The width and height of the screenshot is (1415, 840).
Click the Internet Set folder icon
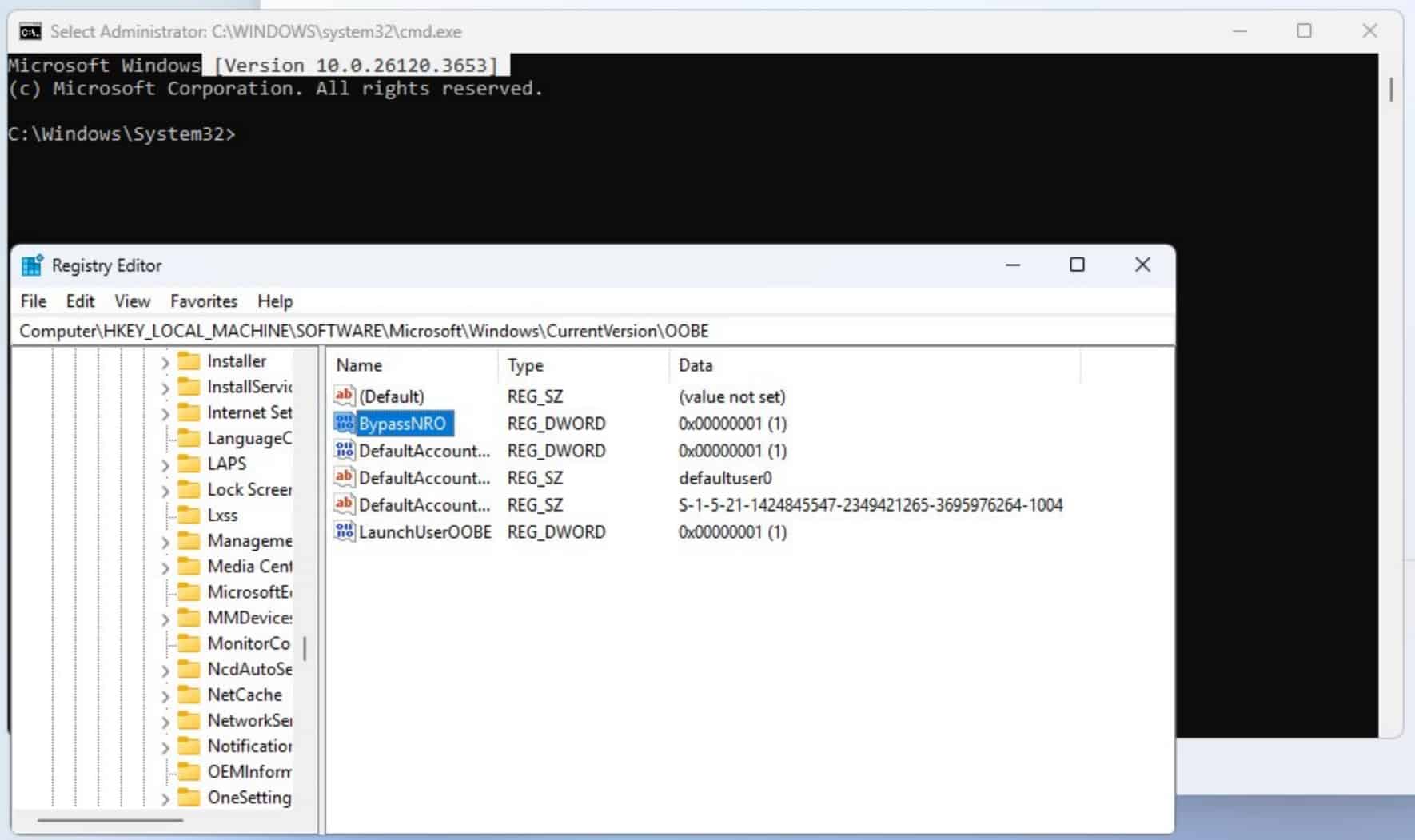189,412
